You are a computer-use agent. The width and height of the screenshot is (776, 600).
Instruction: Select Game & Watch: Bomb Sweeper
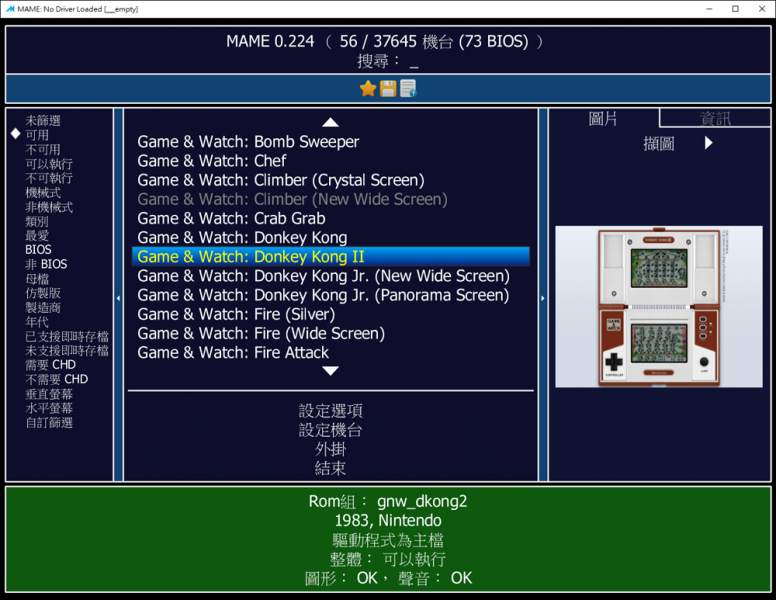pos(331,142)
